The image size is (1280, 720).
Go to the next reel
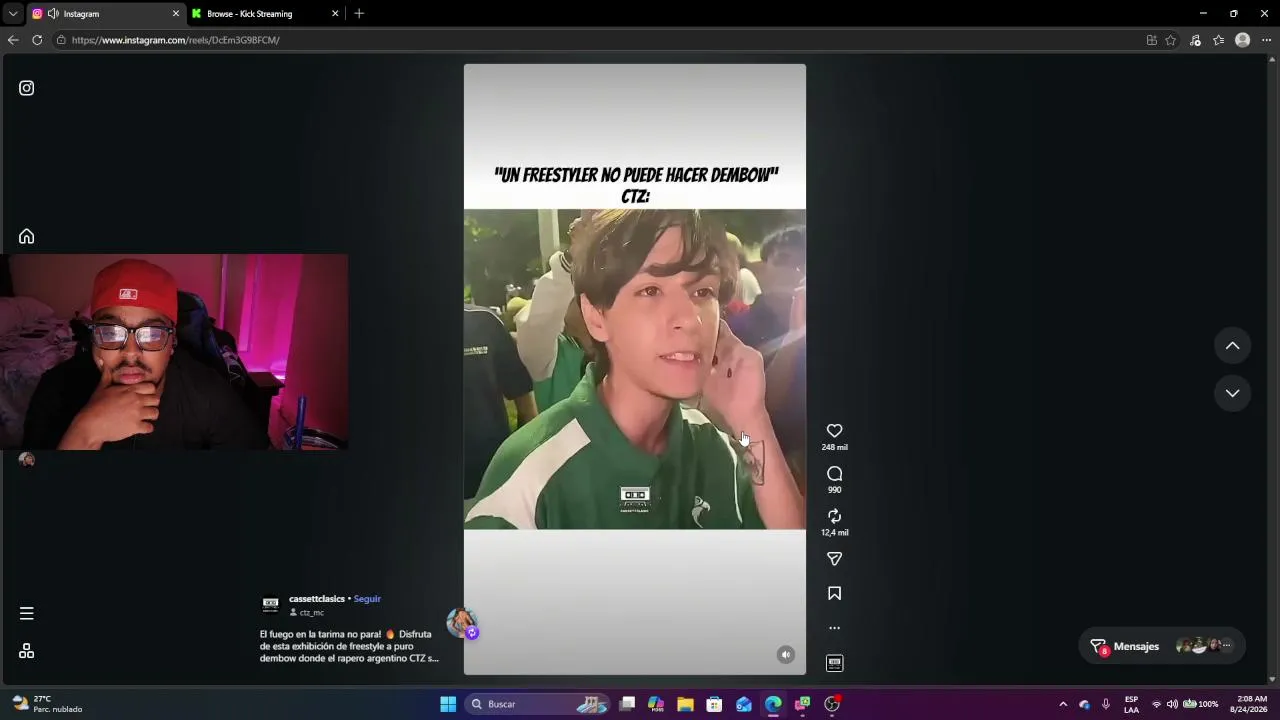coord(1232,393)
